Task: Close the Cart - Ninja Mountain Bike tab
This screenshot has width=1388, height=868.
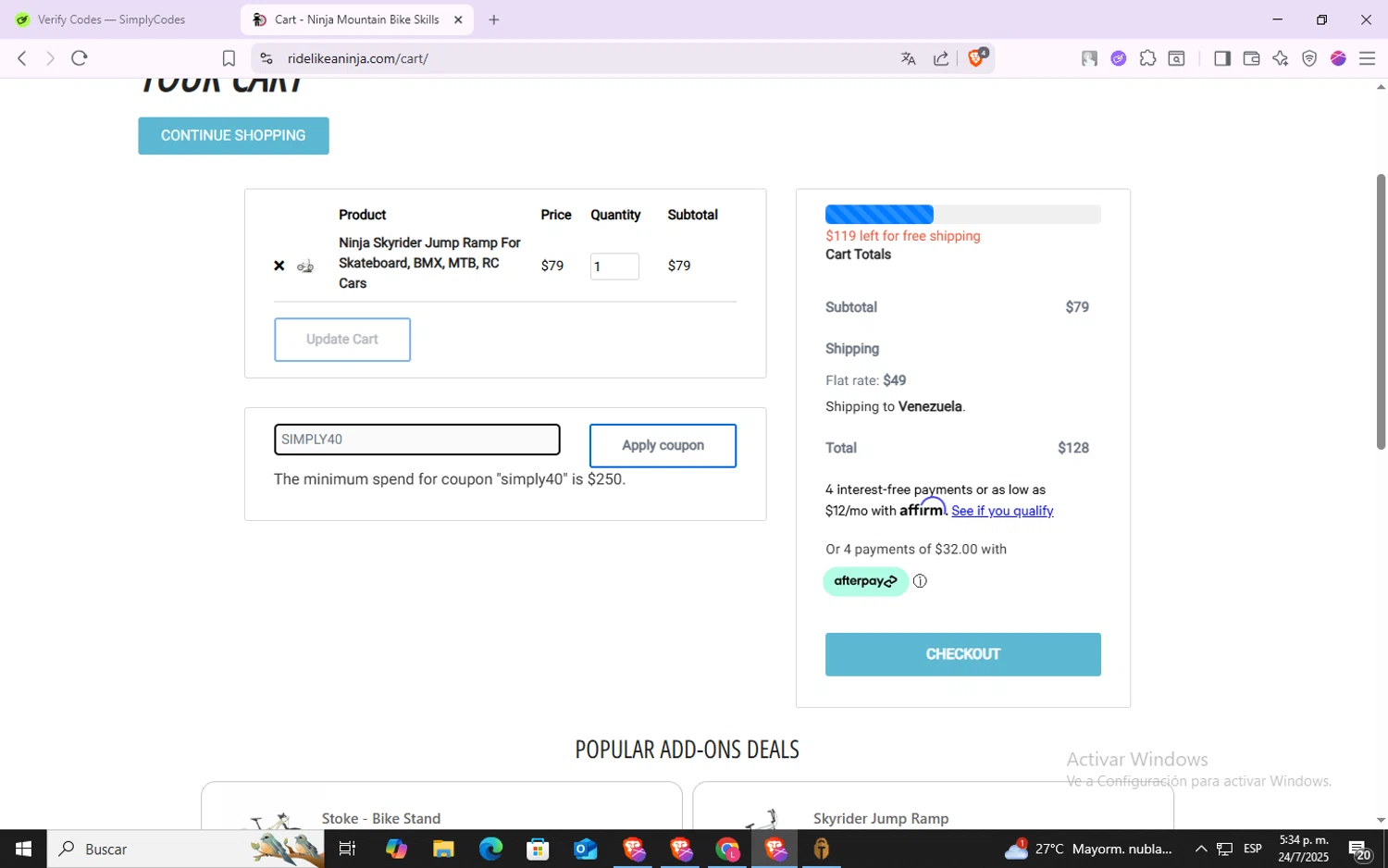Action: [x=458, y=19]
